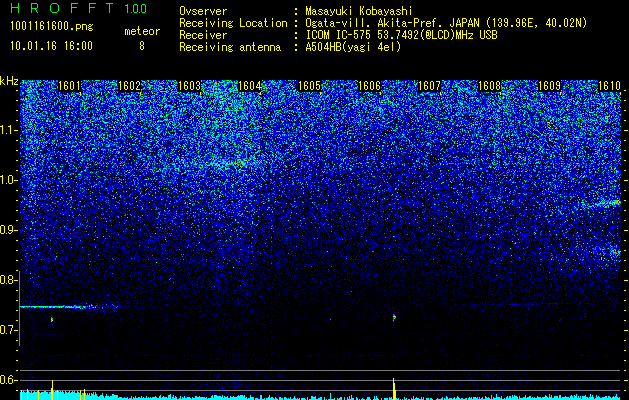Click the 1601 time marker
The width and height of the screenshot is (629, 400).
pyautogui.click(x=69, y=86)
